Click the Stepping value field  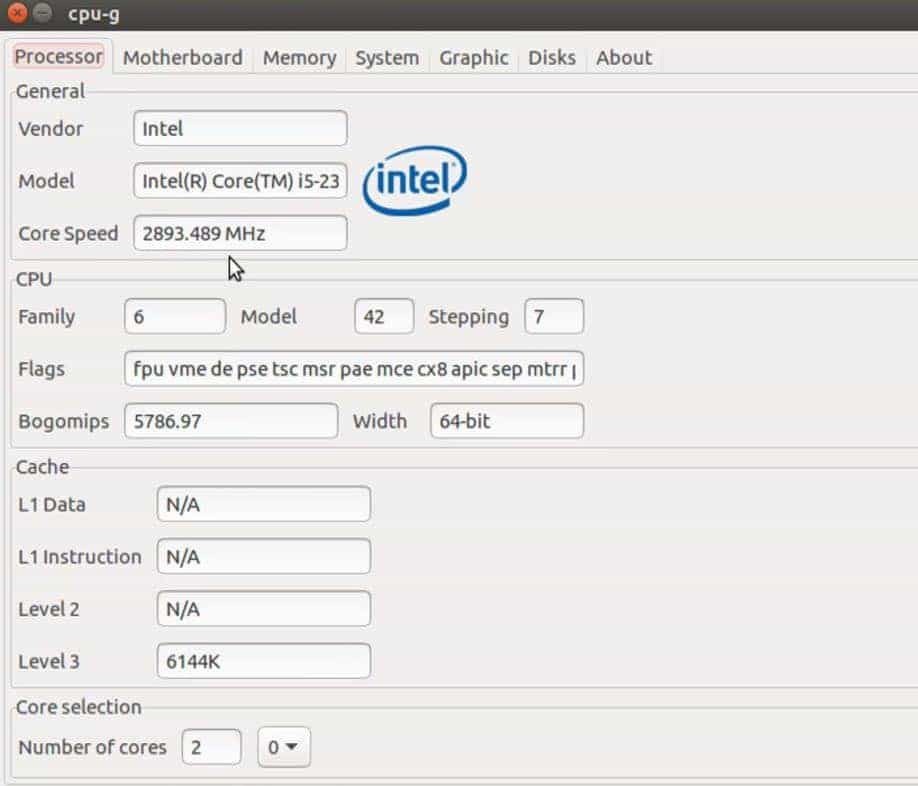pos(554,317)
